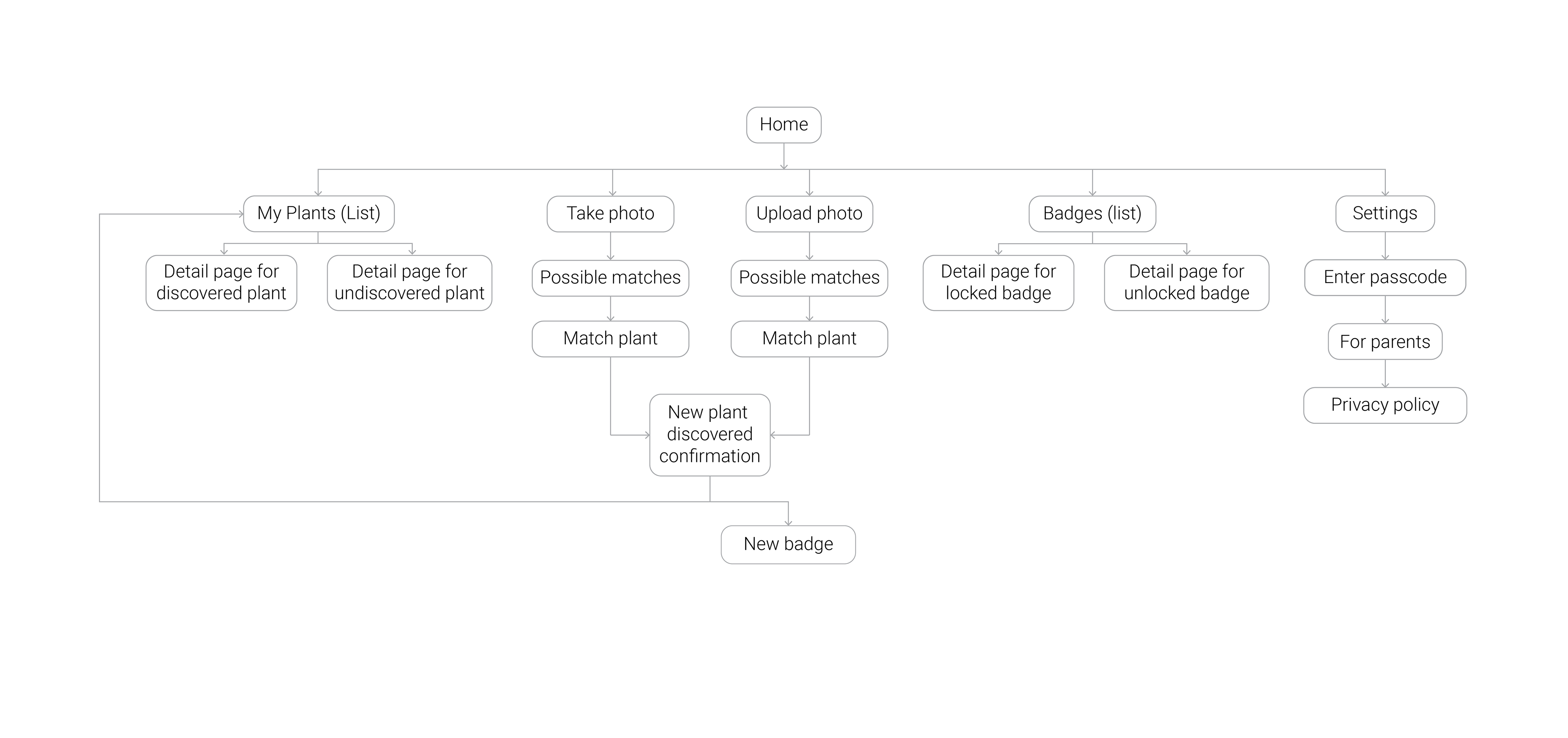Click the arrowhead pointing into New badge
The image size is (1568, 738).
coord(788,522)
